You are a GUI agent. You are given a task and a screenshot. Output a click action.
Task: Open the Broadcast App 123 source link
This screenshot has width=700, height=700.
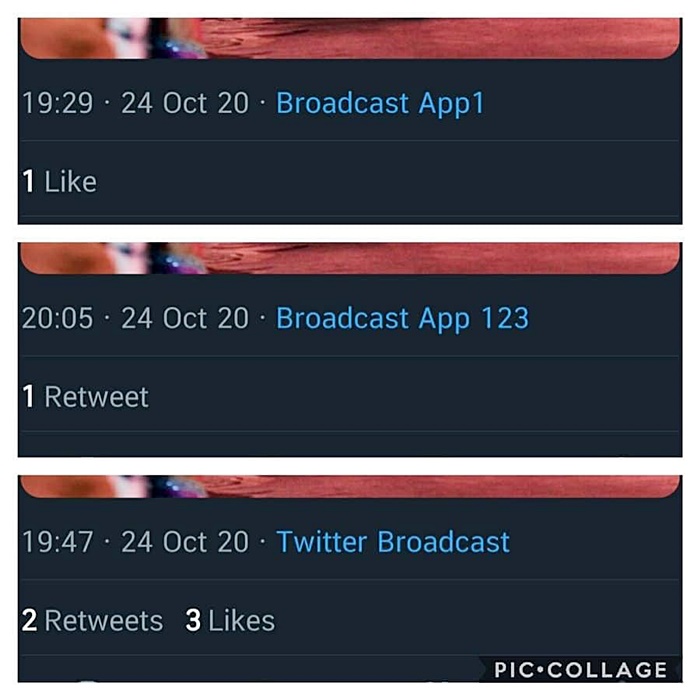[x=402, y=319]
